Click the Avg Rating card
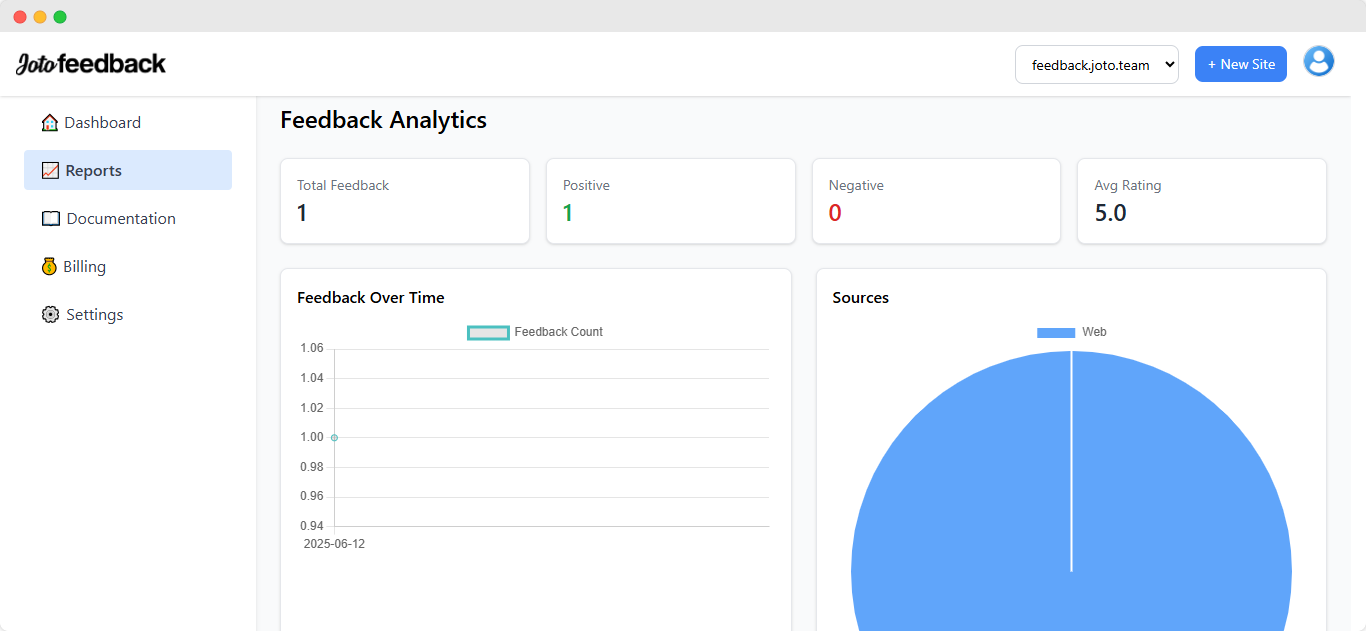Screen dimensions: 1366x631 pyautogui.click(x=1202, y=201)
